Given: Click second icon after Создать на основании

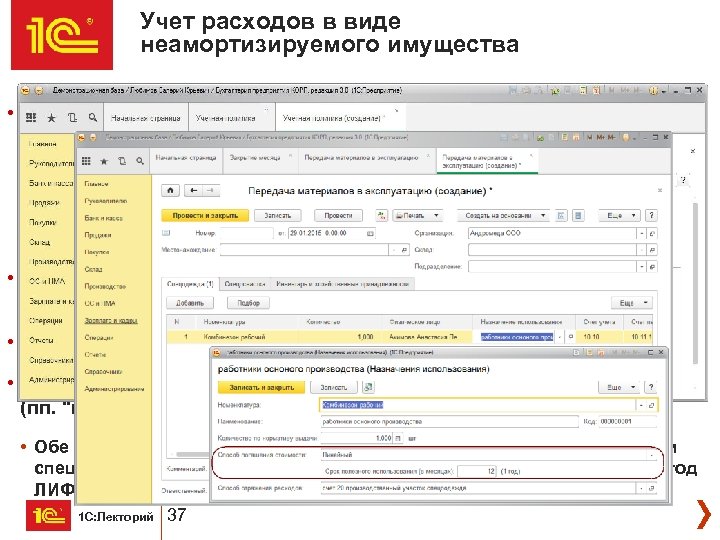Looking at the screenshot, I should 578,215.
